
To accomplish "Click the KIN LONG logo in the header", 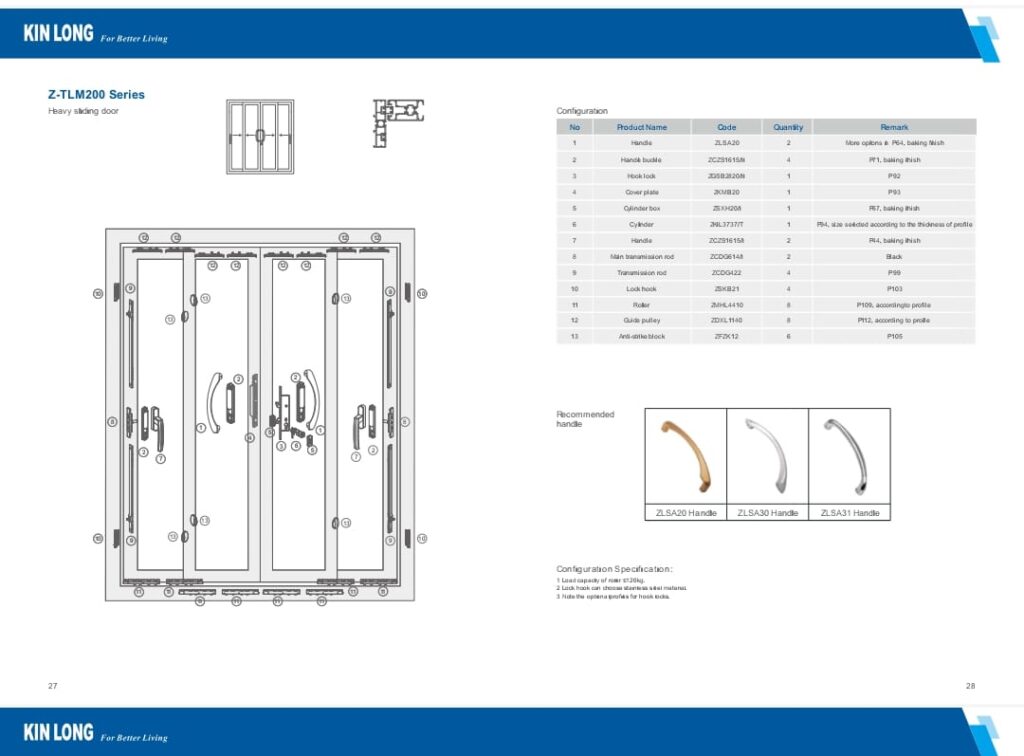I will pyautogui.click(x=59, y=34).
